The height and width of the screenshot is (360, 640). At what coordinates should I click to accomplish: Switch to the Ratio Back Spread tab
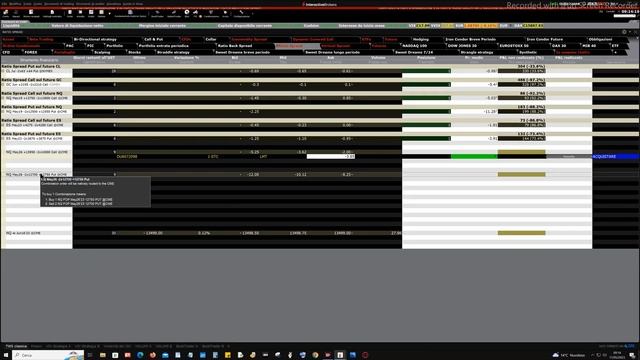[x=235, y=46]
